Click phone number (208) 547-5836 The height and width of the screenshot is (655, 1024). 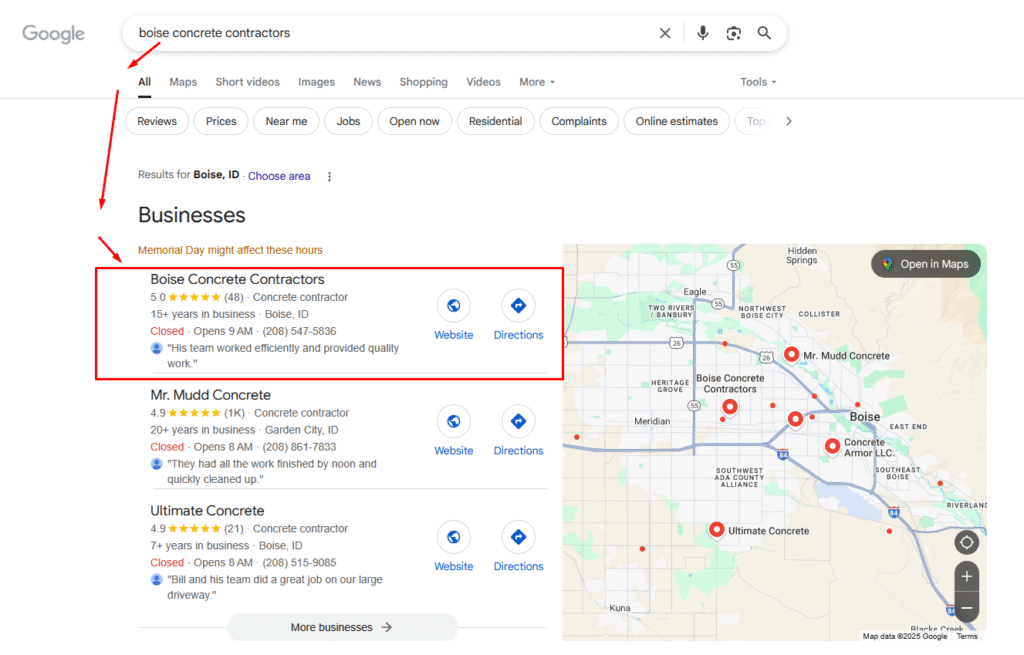point(299,331)
